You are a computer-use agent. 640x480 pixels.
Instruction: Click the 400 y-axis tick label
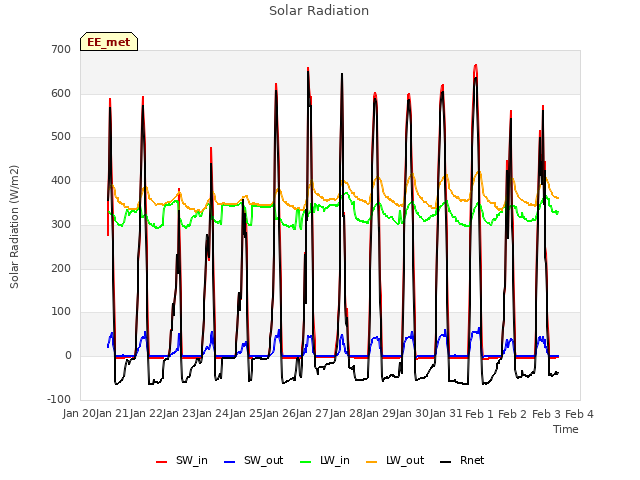click(61, 180)
